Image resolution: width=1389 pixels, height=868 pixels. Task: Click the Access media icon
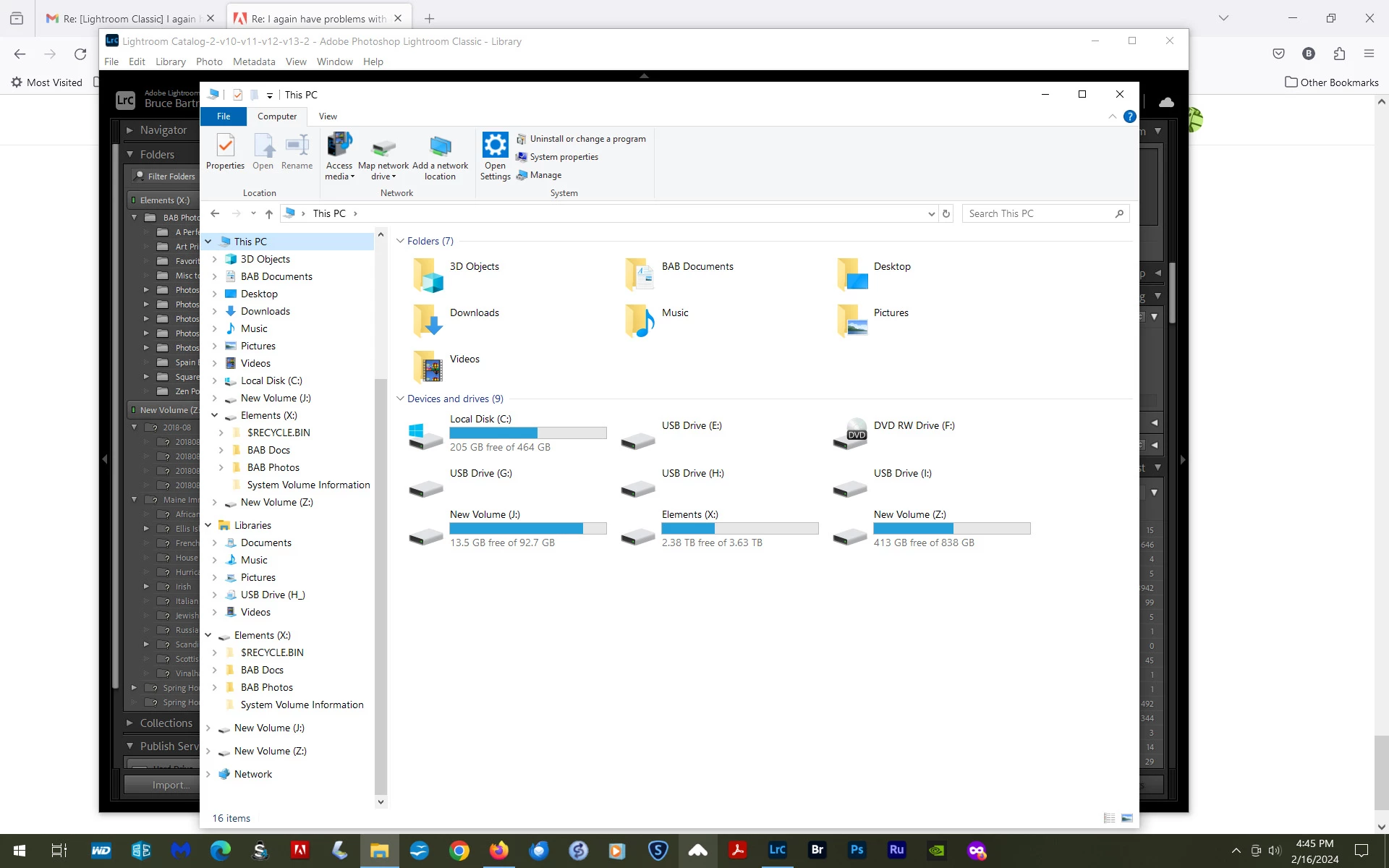[339, 145]
